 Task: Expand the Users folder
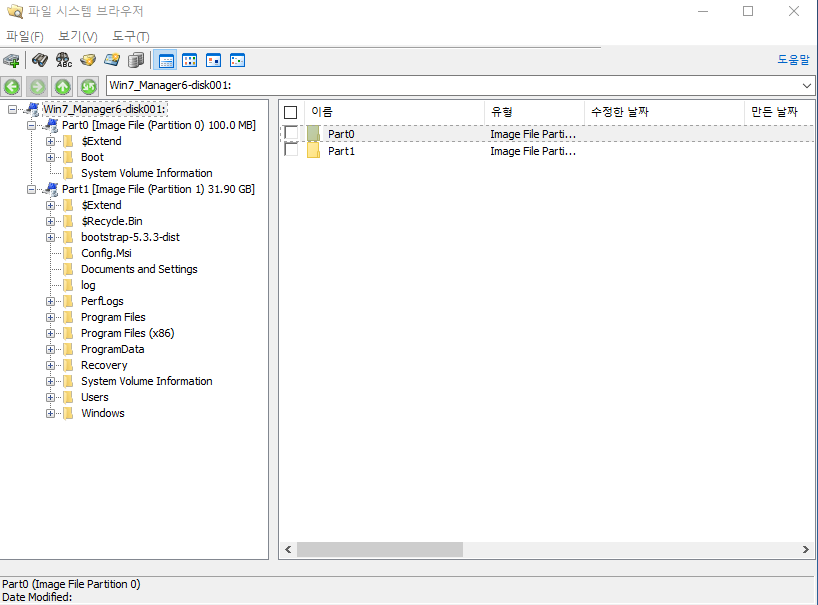tap(50, 398)
